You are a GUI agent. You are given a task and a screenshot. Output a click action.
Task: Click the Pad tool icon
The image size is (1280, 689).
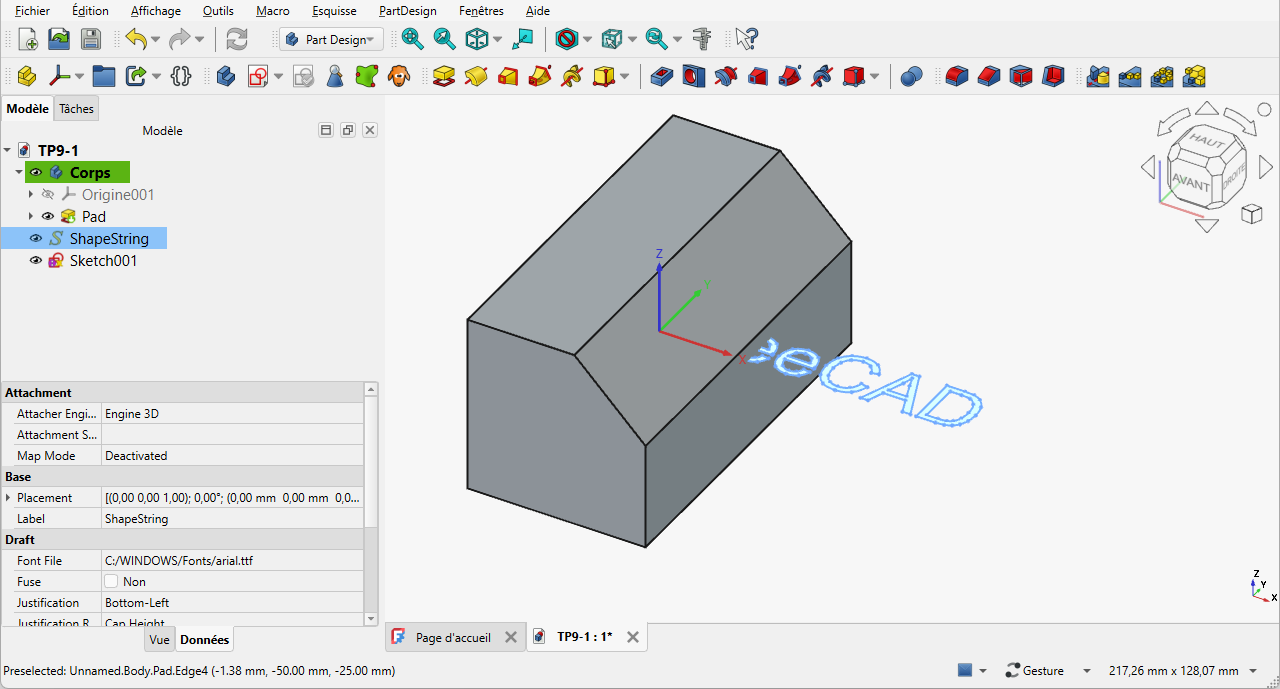coord(444,76)
